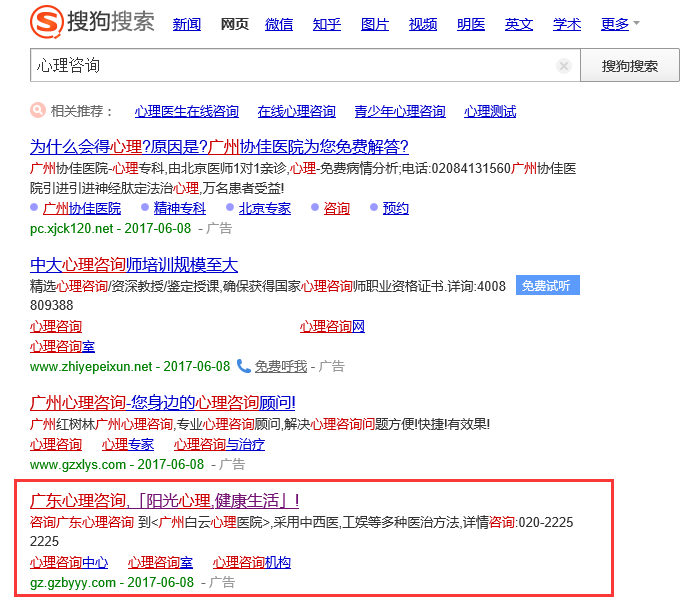This screenshot has width=697, height=599.
Task: Open the 视频 tab
Action: [423, 24]
